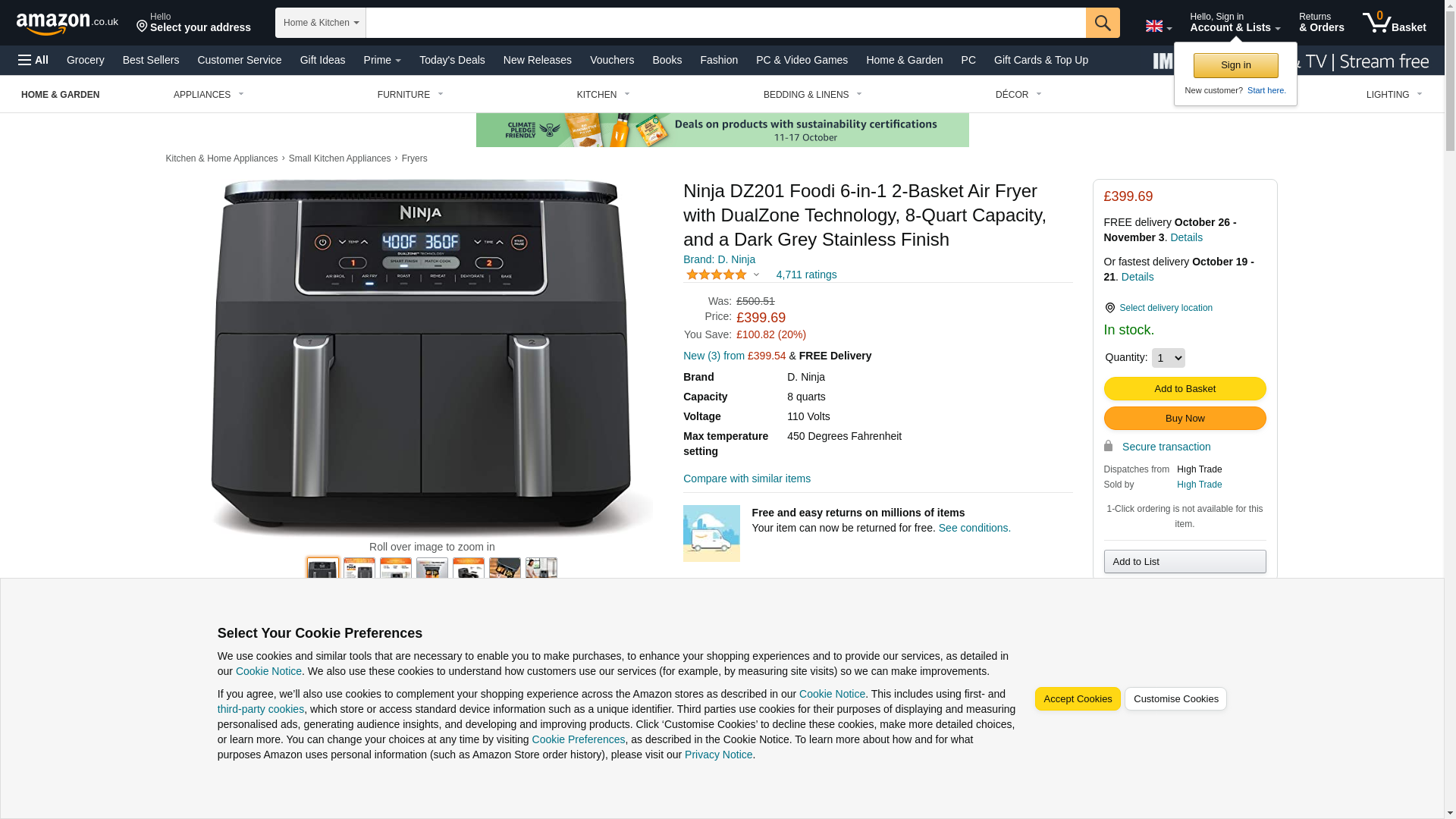Viewport: 1456px width, 819px height.
Task: Click the Accept Cookies button
Action: (1078, 699)
